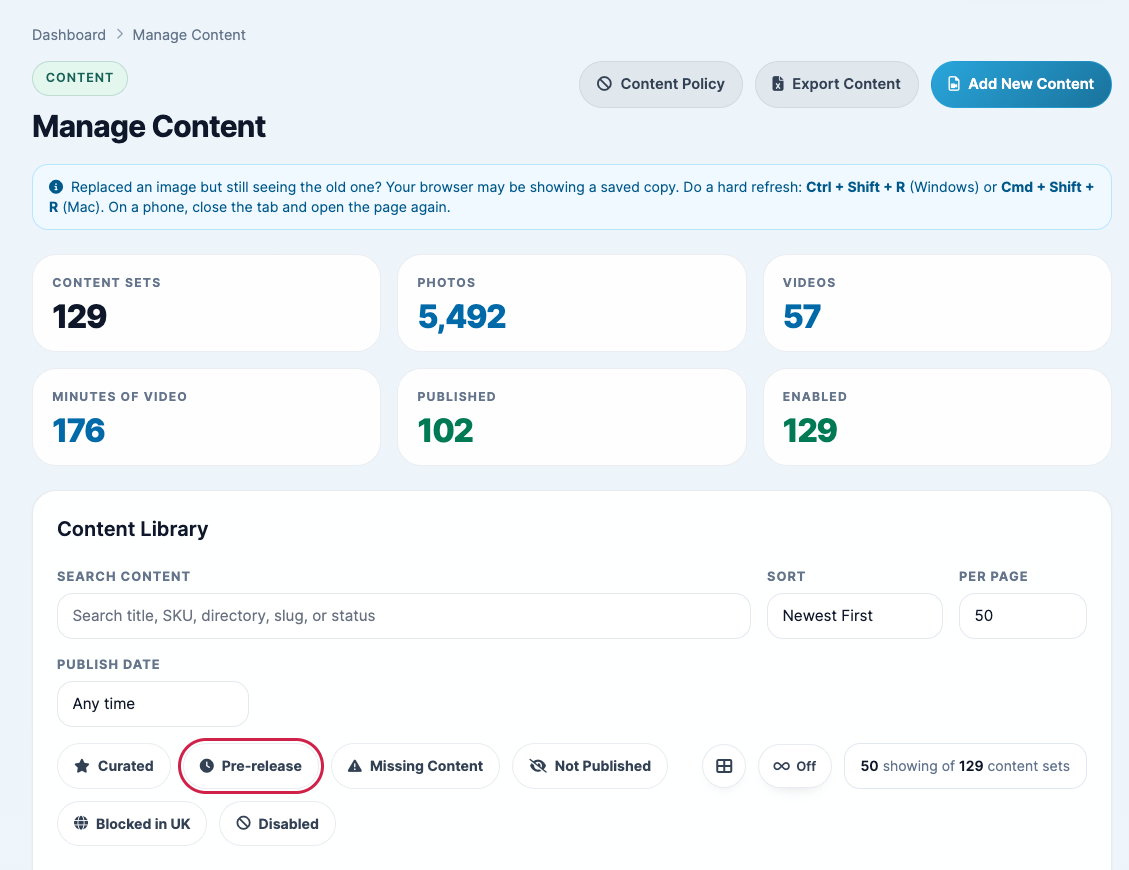Click the CONTENT badge label
The height and width of the screenshot is (870, 1129).
(x=80, y=78)
